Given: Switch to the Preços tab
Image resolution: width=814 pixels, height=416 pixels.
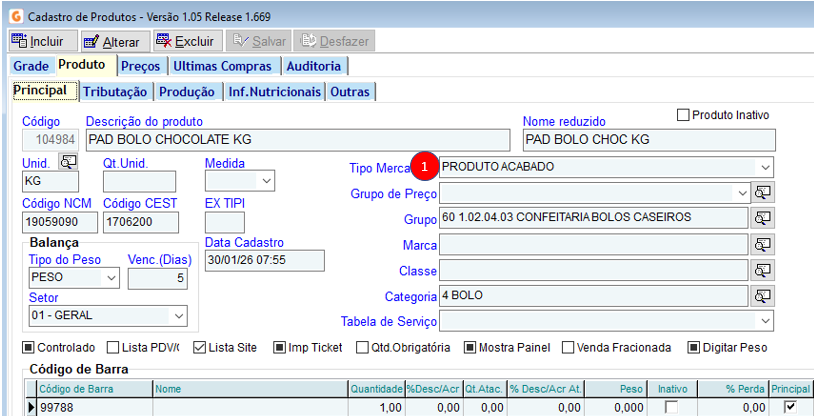Looking at the screenshot, I should pos(140,66).
